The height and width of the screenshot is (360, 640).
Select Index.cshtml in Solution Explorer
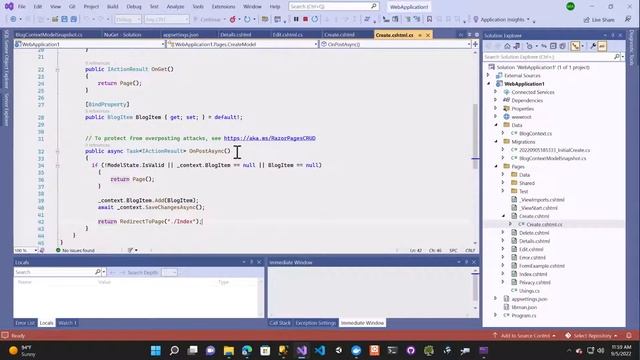[x=533, y=274]
